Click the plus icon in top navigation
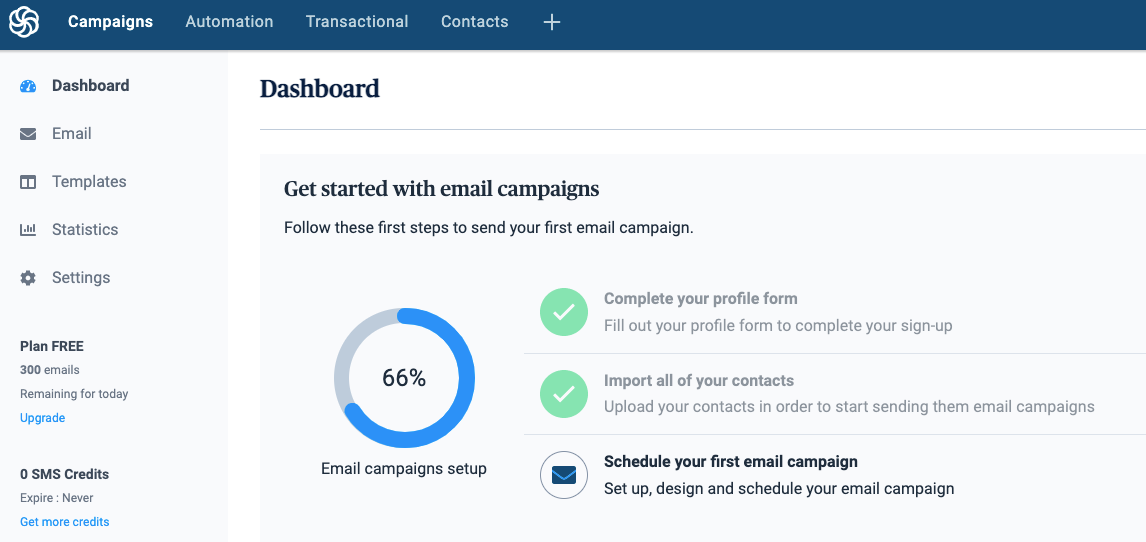1146x542 pixels. coord(552,22)
